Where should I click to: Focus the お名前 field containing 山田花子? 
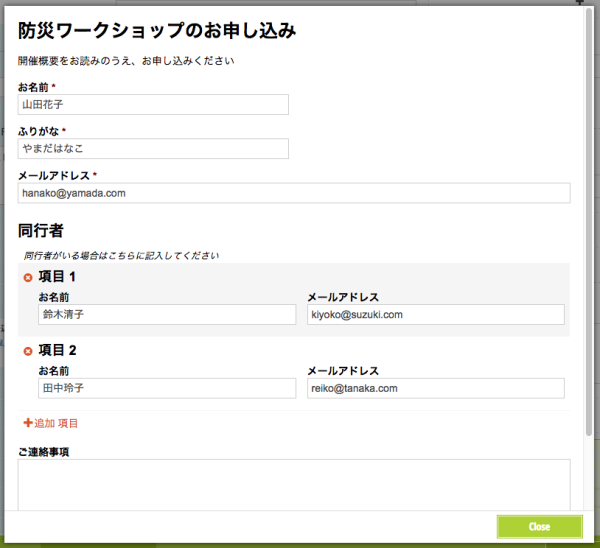[x=153, y=104]
